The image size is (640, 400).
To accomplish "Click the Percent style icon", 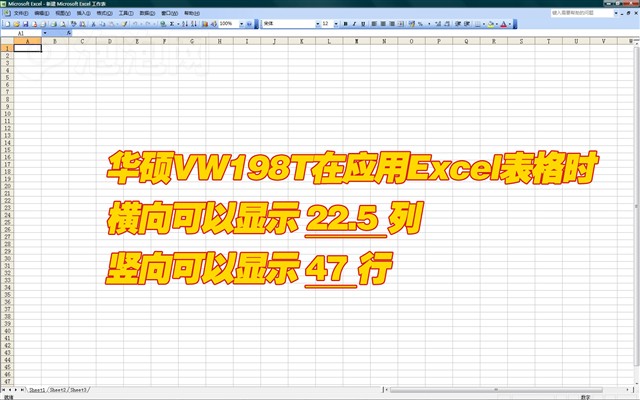I will tap(420, 24).
